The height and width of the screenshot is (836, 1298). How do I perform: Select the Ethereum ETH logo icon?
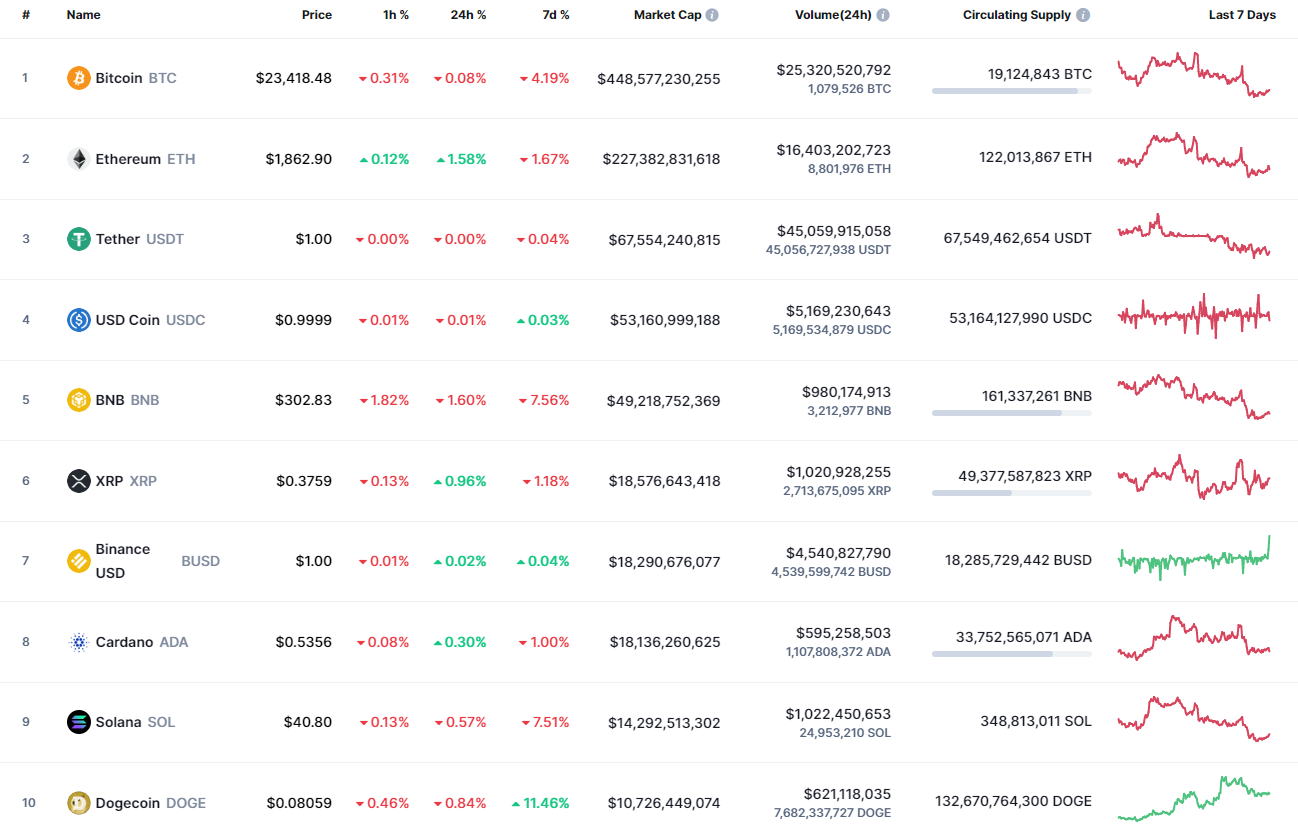pos(77,158)
